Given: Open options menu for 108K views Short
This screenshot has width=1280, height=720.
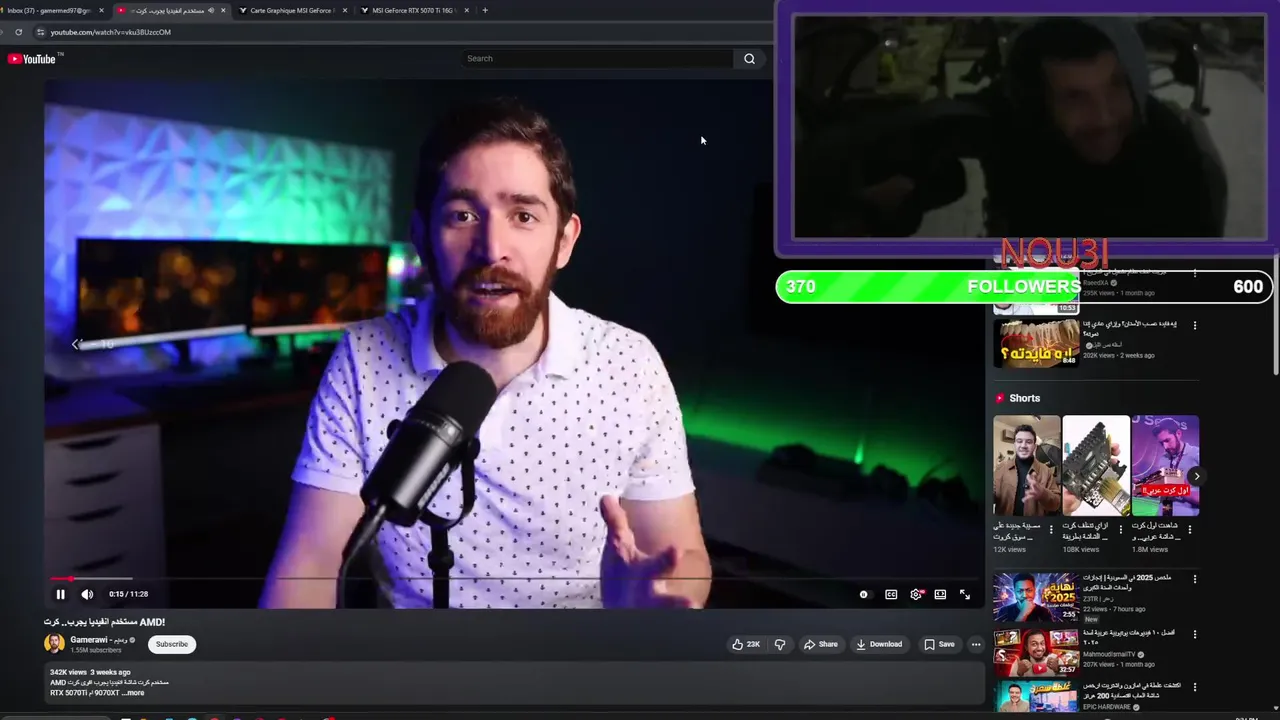Looking at the screenshot, I should pyautogui.click(x=1120, y=529).
